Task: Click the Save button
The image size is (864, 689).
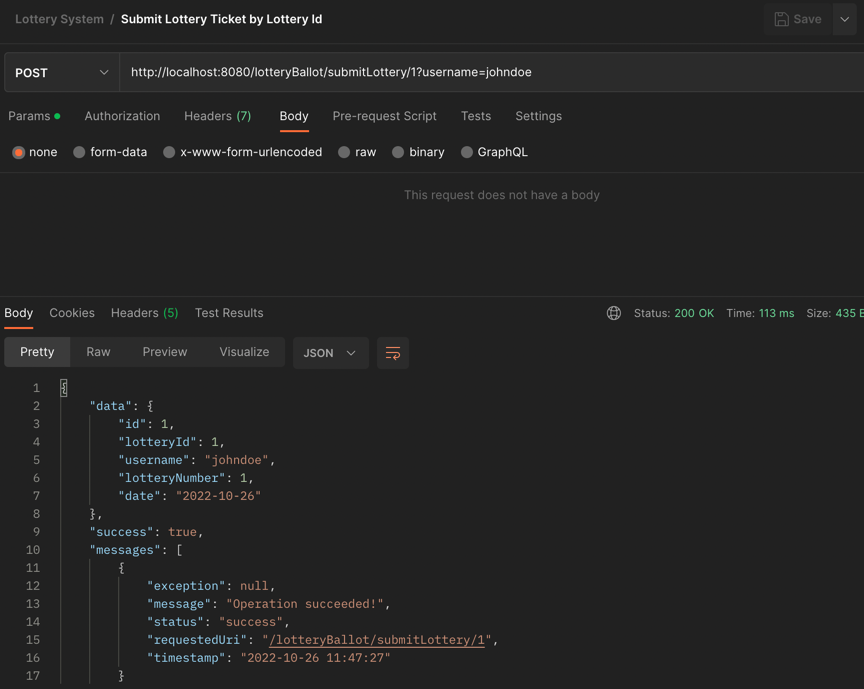Action: click(797, 19)
